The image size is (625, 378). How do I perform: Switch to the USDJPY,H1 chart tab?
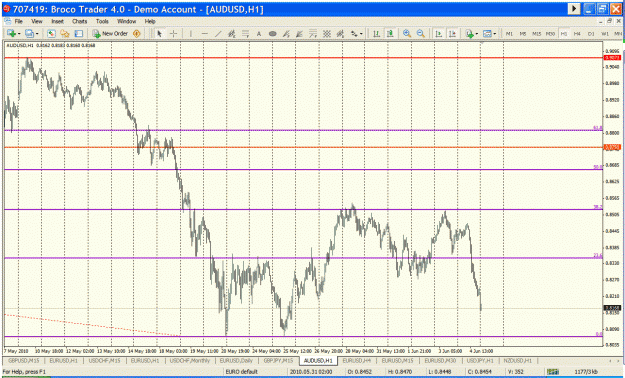coord(479,360)
